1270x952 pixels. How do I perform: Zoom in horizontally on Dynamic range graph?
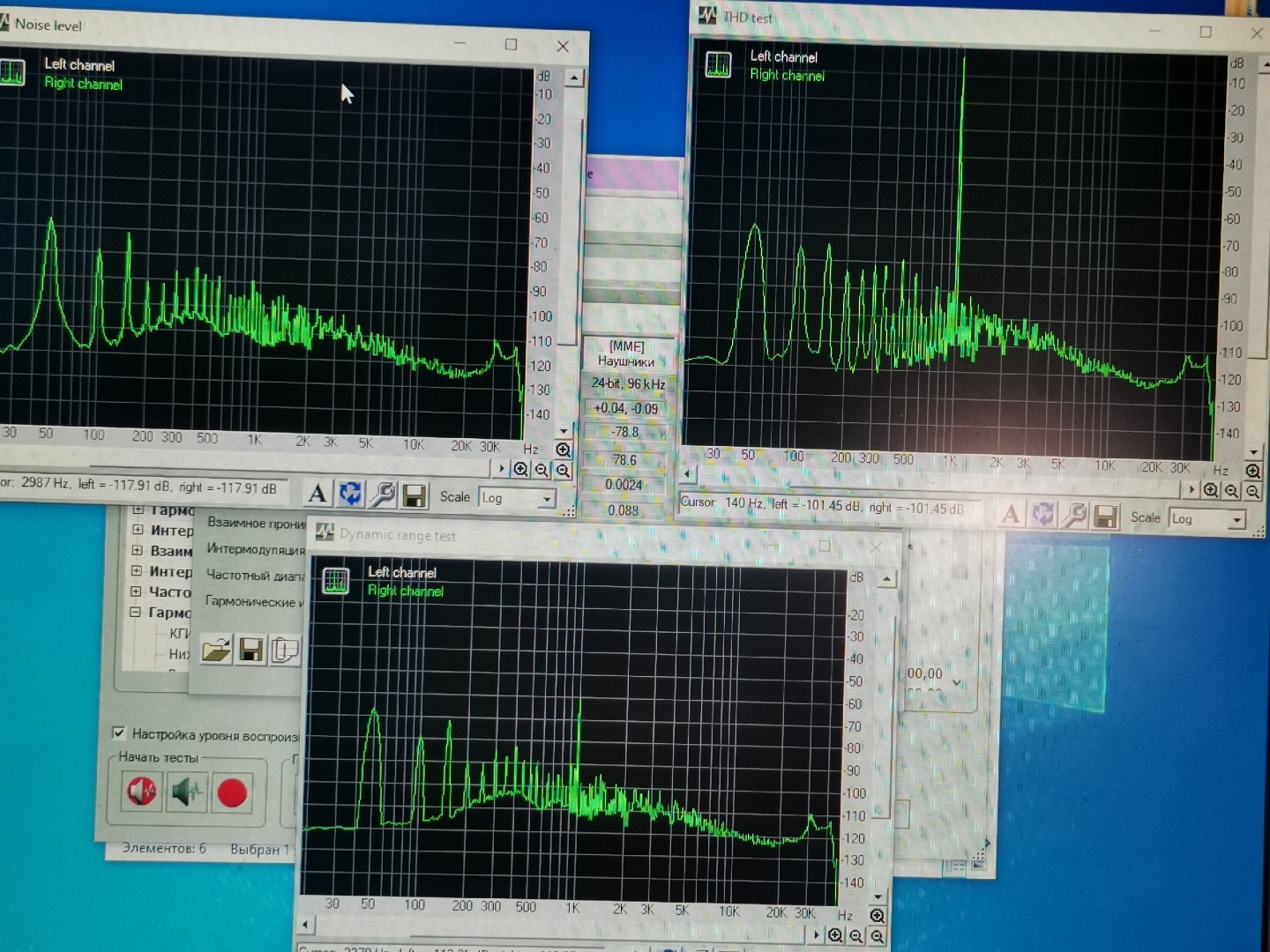coord(835,935)
